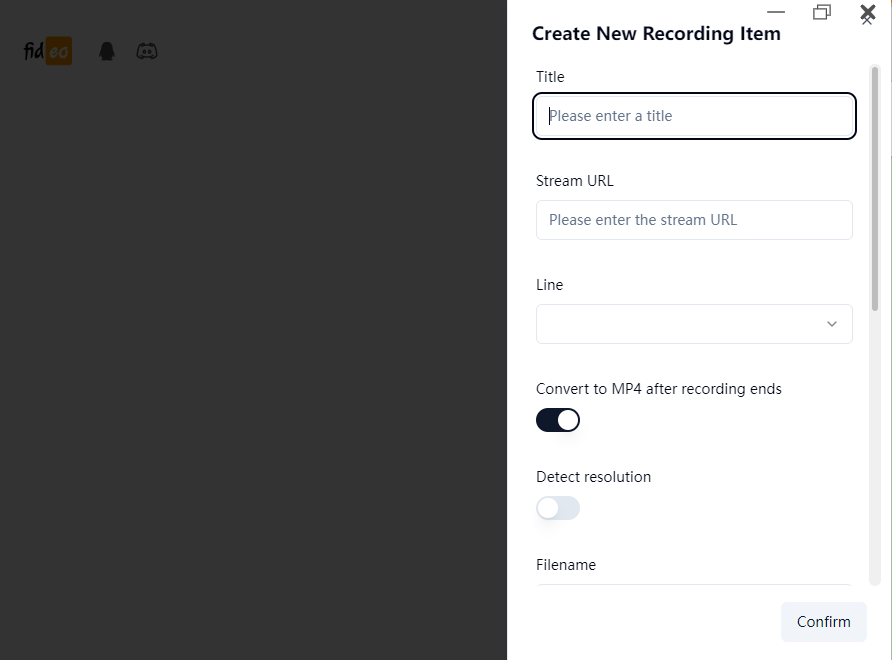Open the Discord community icon
The image size is (892, 660).
pos(147,51)
